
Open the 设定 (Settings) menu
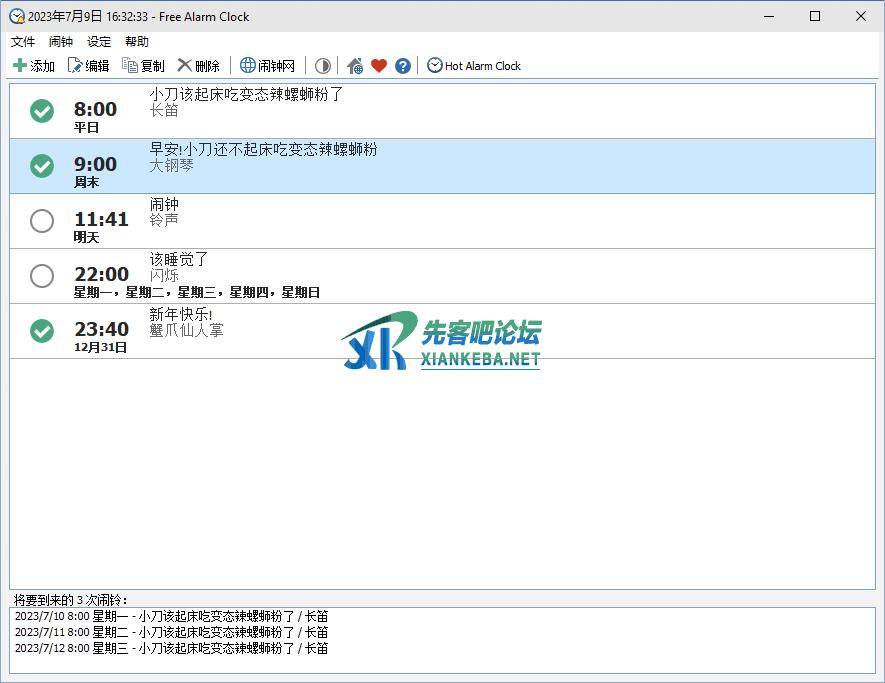pyautogui.click(x=99, y=42)
